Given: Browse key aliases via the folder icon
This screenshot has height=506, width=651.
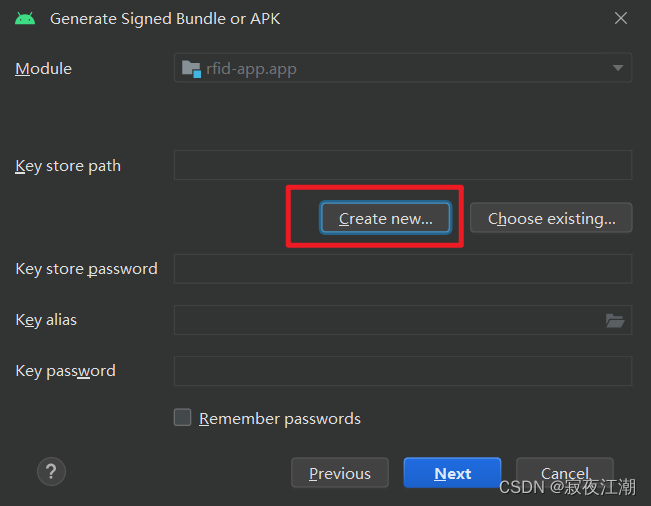Looking at the screenshot, I should pyautogui.click(x=615, y=320).
